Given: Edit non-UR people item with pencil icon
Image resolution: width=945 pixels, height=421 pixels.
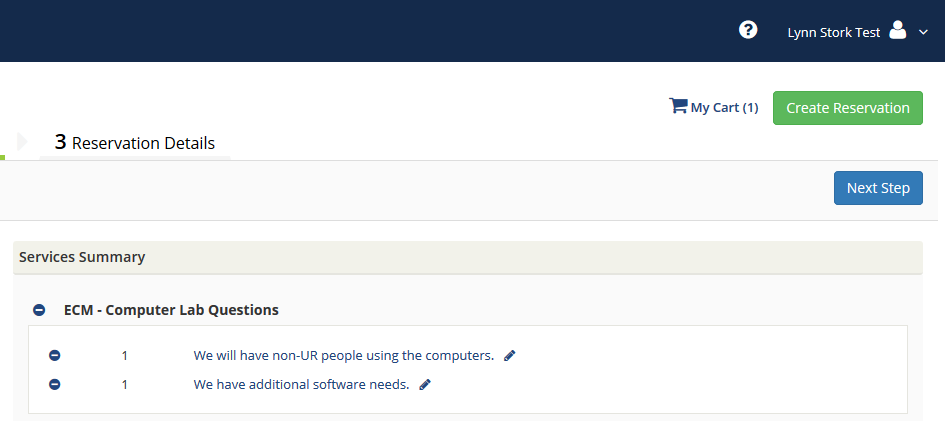Looking at the screenshot, I should (509, 355).
